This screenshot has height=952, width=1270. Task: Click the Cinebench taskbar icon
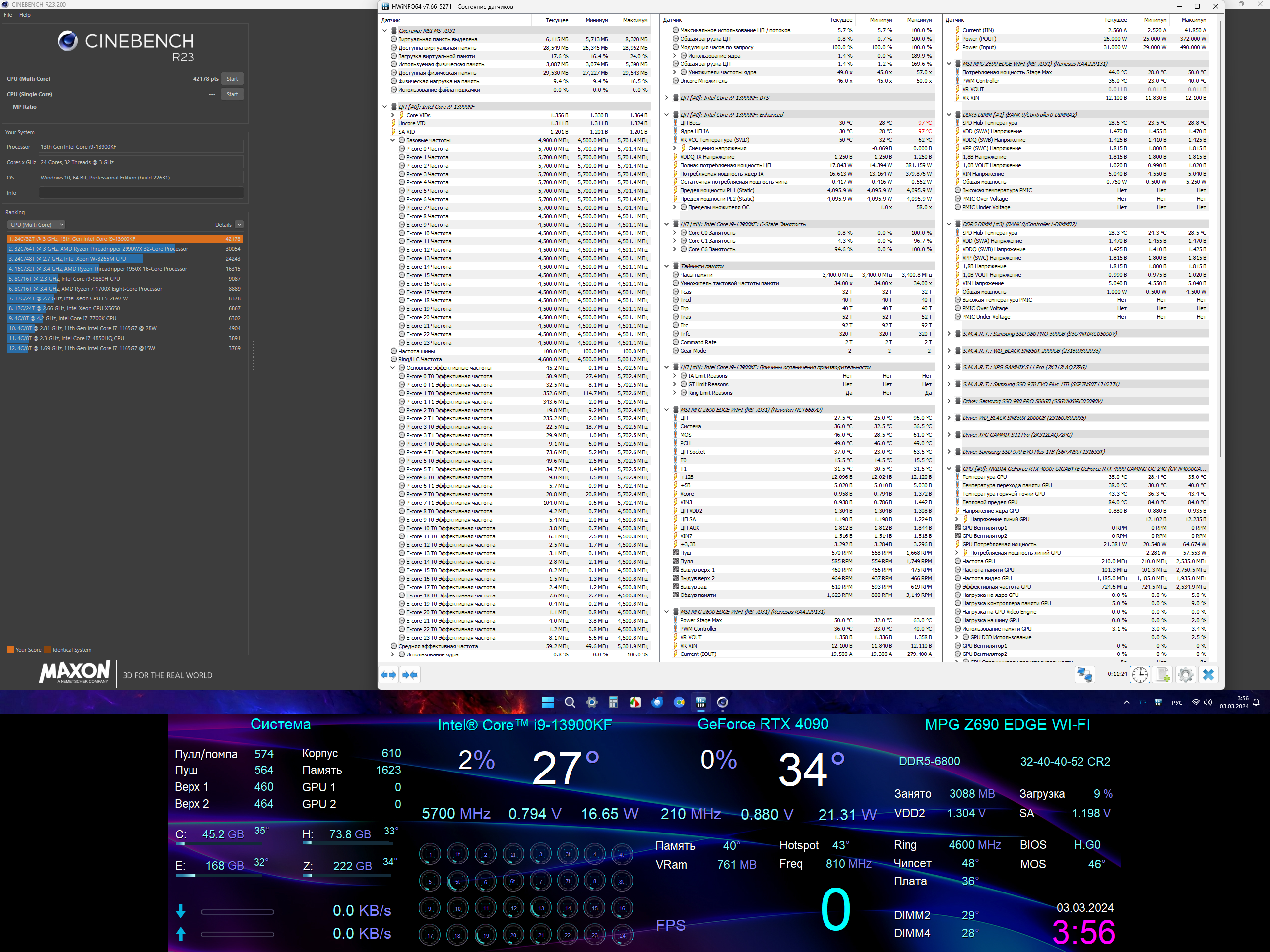(723, 702)
